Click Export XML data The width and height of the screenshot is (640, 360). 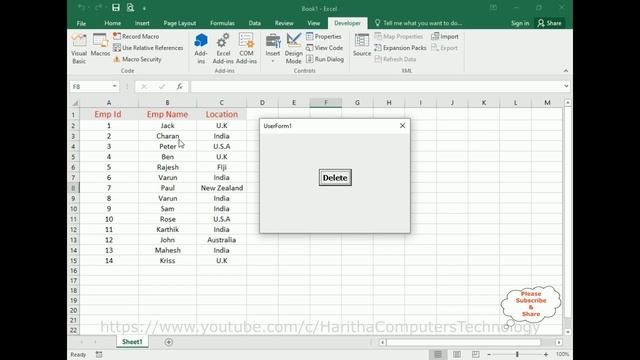[444, 48]
